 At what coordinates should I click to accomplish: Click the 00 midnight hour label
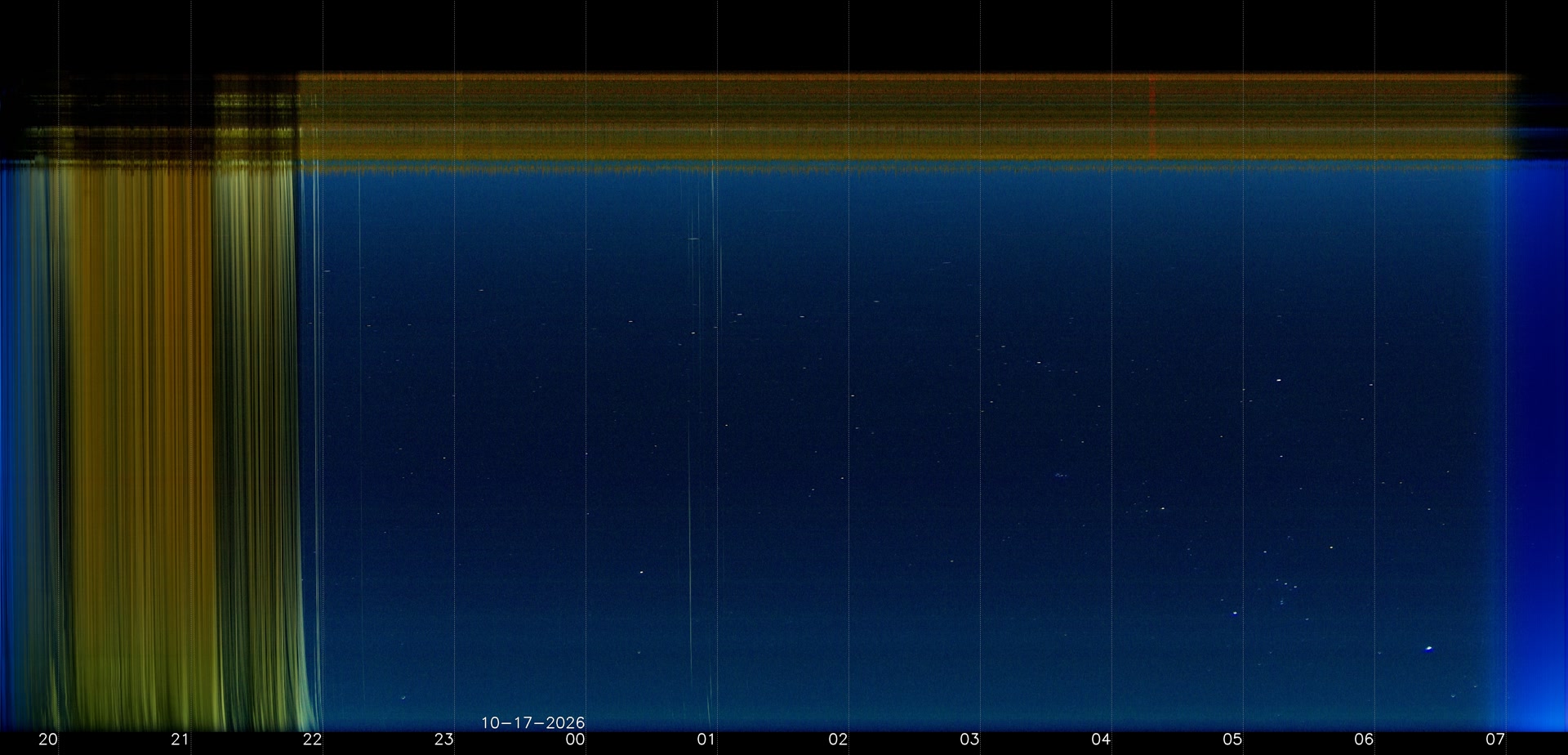tap(575, 739)
